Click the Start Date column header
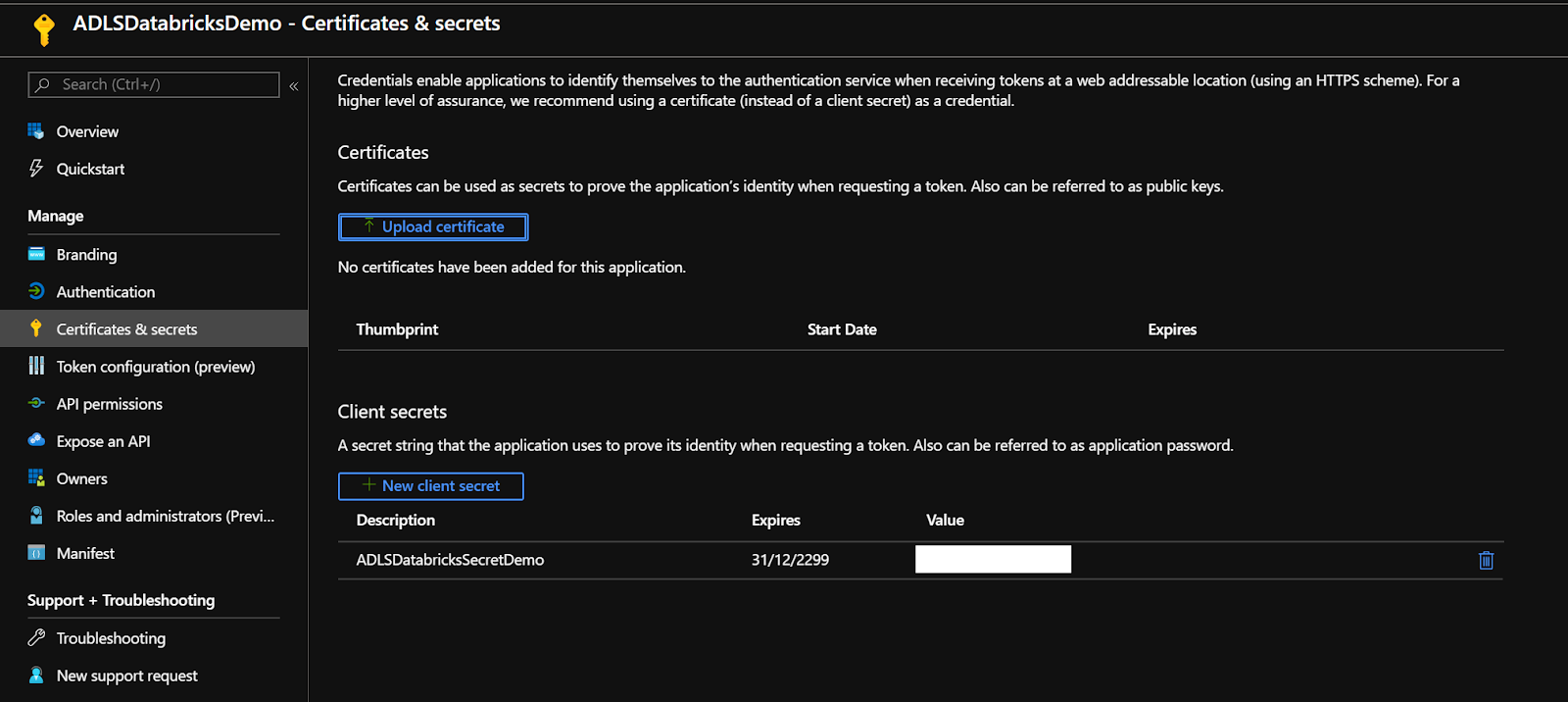The width and height of the screenshot is (1568, 702). 842,329
